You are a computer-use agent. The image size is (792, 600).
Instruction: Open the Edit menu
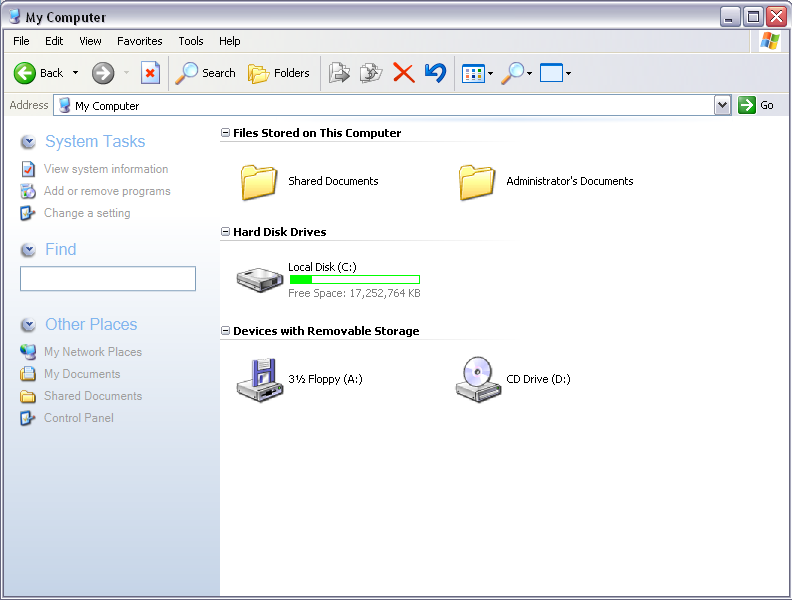(54, 41)
